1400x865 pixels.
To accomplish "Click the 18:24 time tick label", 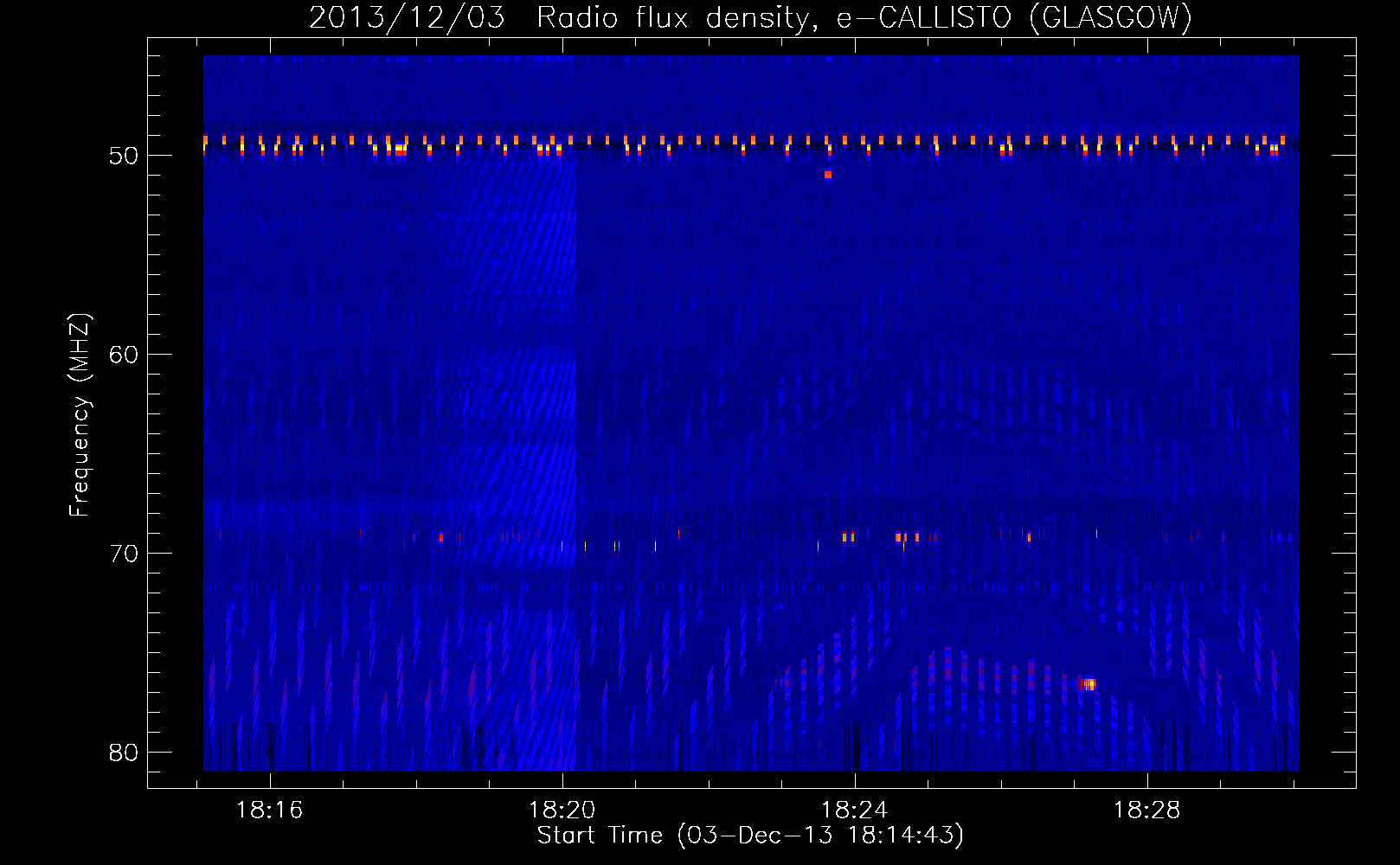I will tap(855, 811).
